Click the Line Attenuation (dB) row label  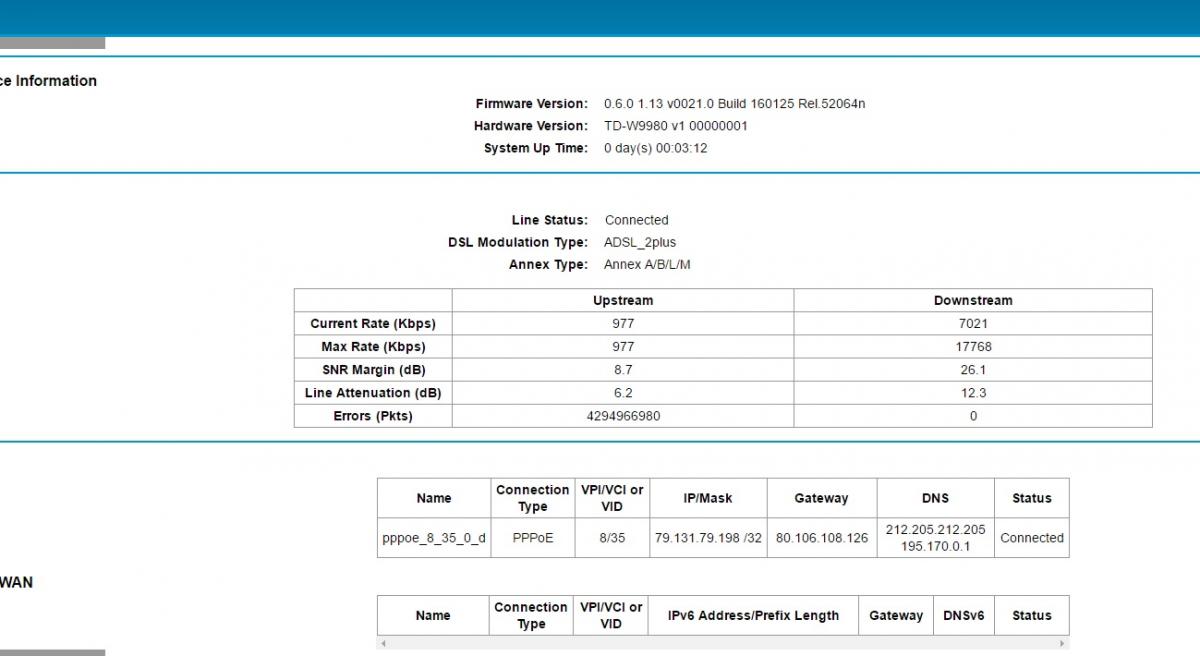373,393
